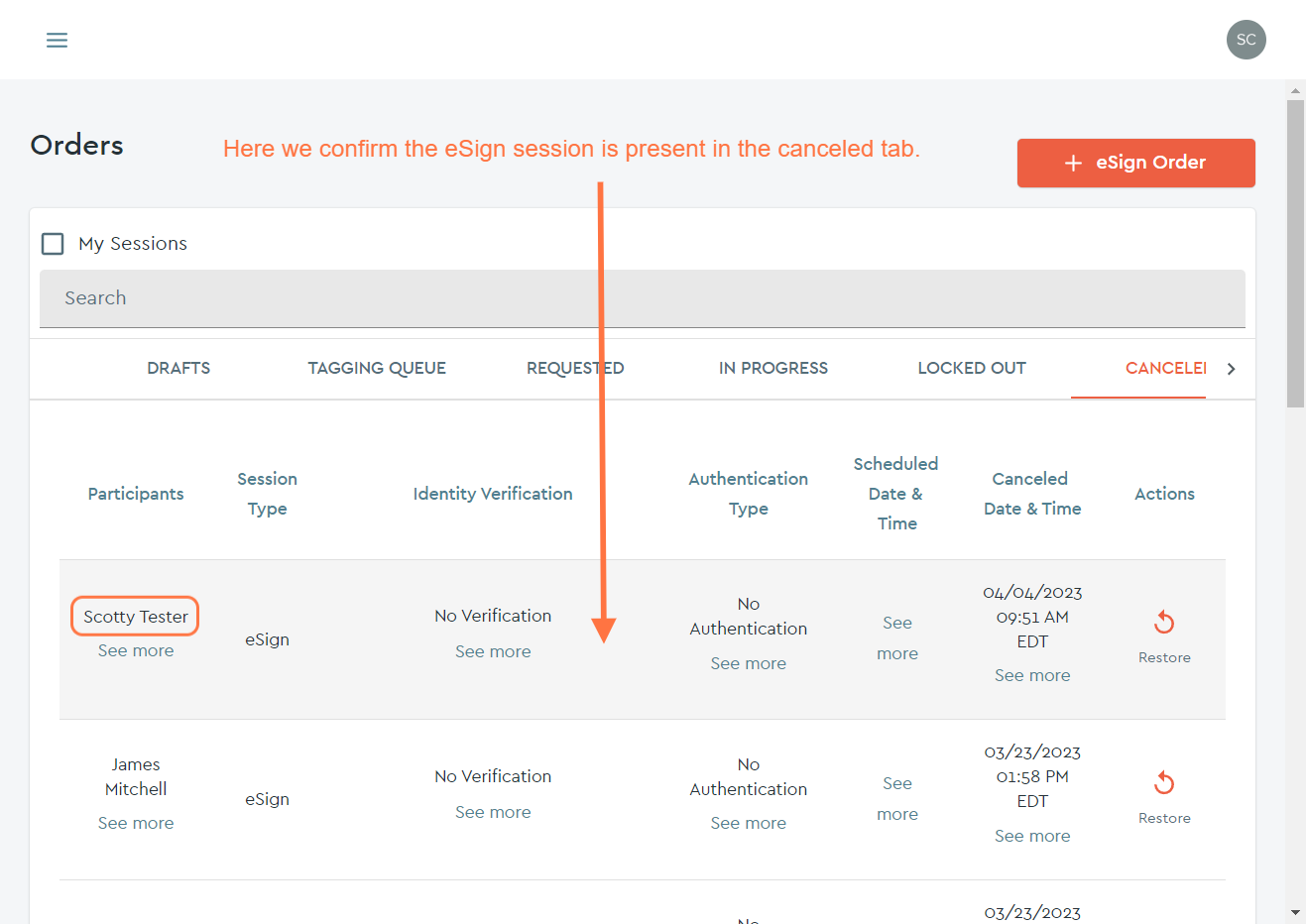This screenshot has height=924, width=1306.
Task: Open the In Progress tab
Action: (773, 368)
